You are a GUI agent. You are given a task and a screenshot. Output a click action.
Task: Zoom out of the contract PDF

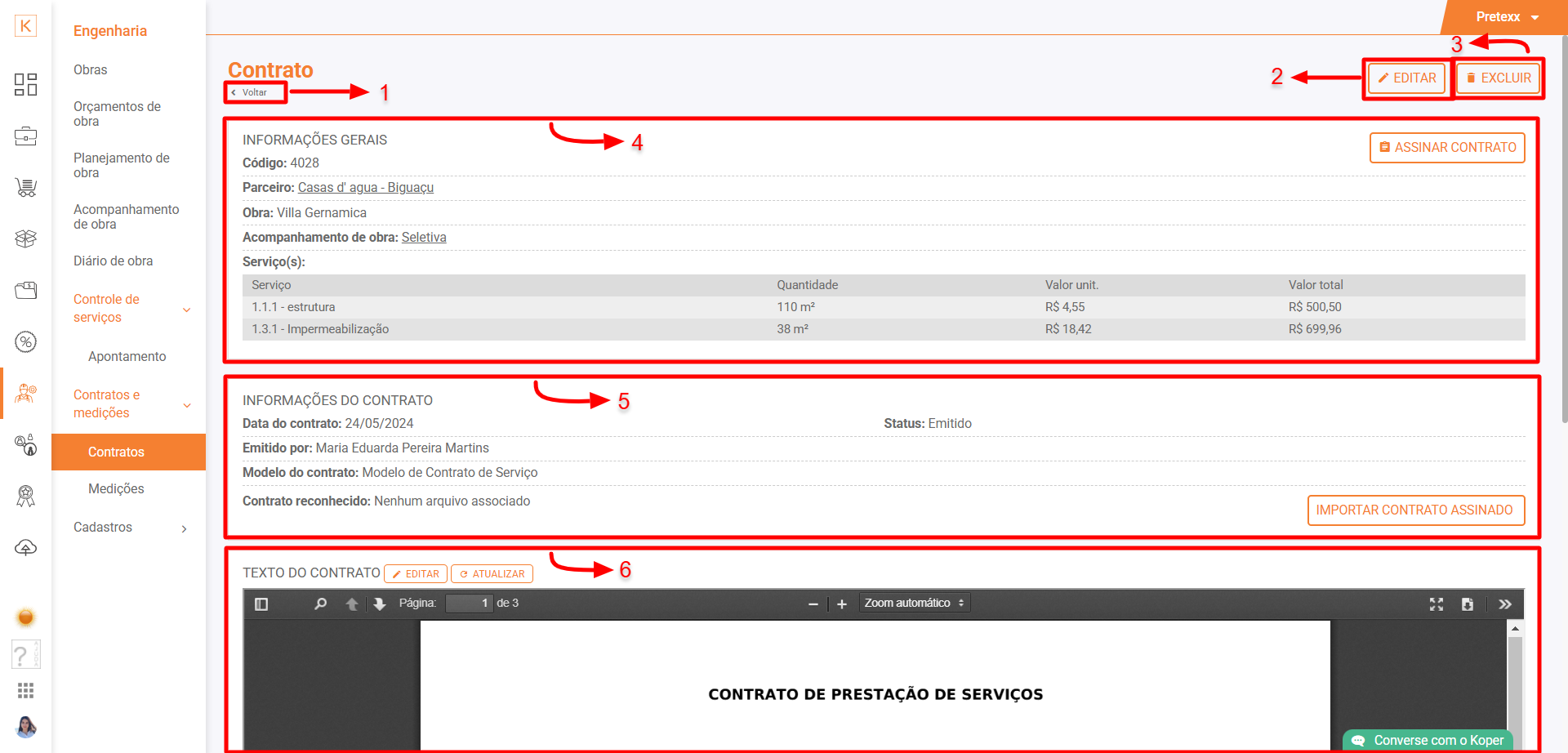[813, 604]
